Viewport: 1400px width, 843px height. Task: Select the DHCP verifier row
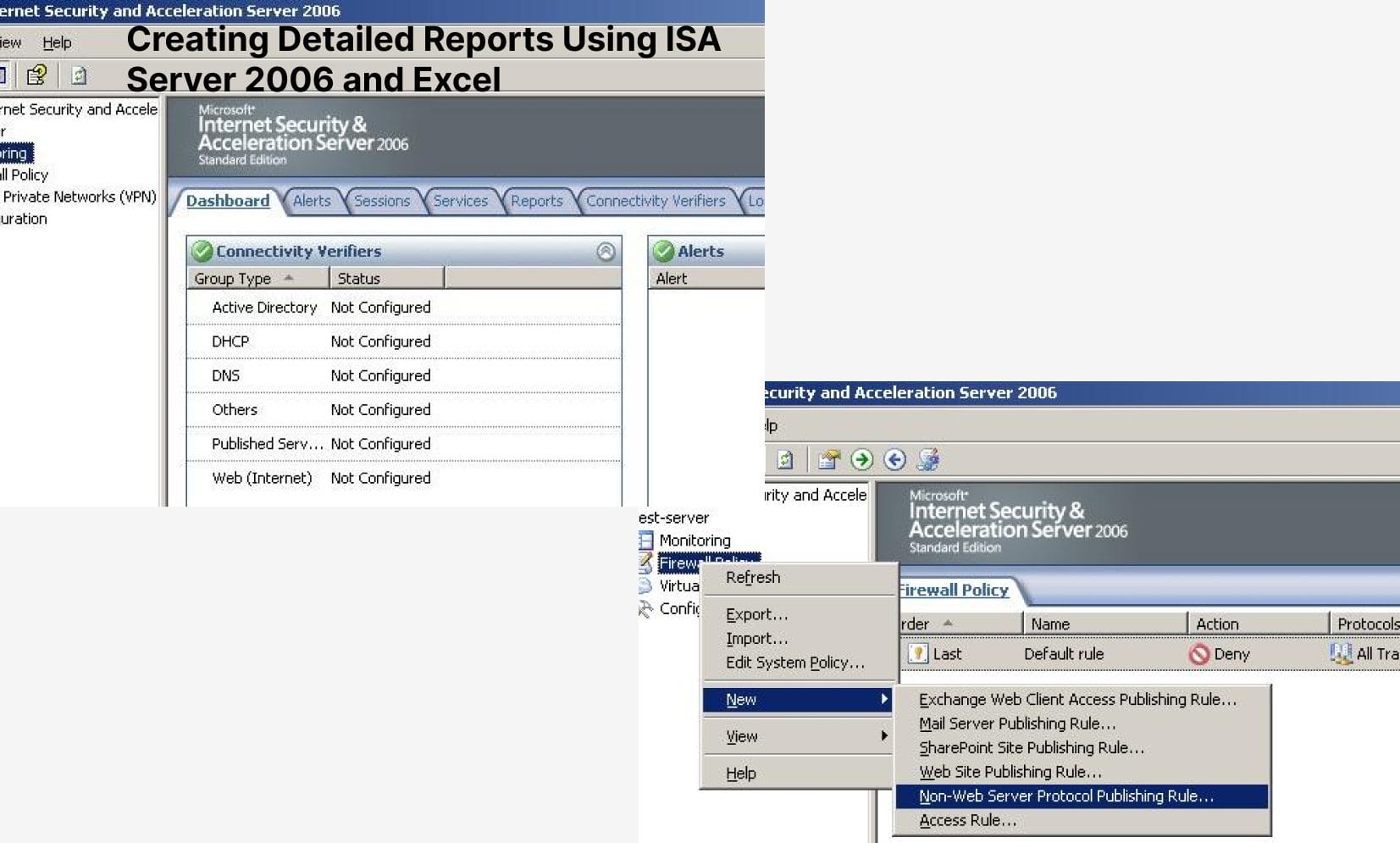tap(403, 341)
